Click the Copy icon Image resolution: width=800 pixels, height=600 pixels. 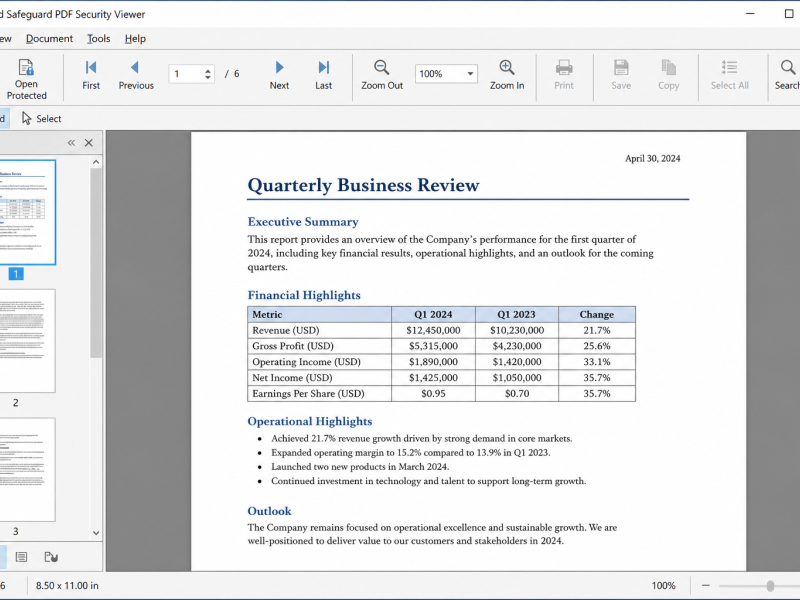tap(668, 67)
